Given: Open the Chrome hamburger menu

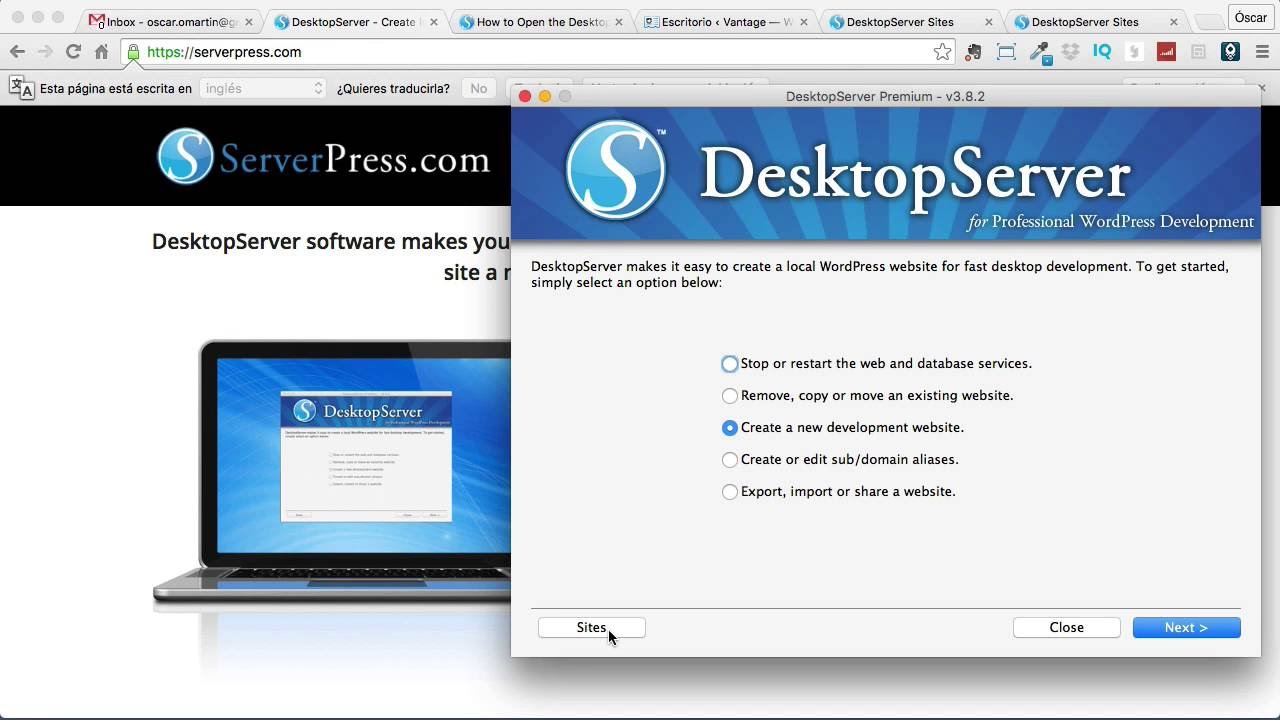Looking at the screenshot, I should point(1262,52).
